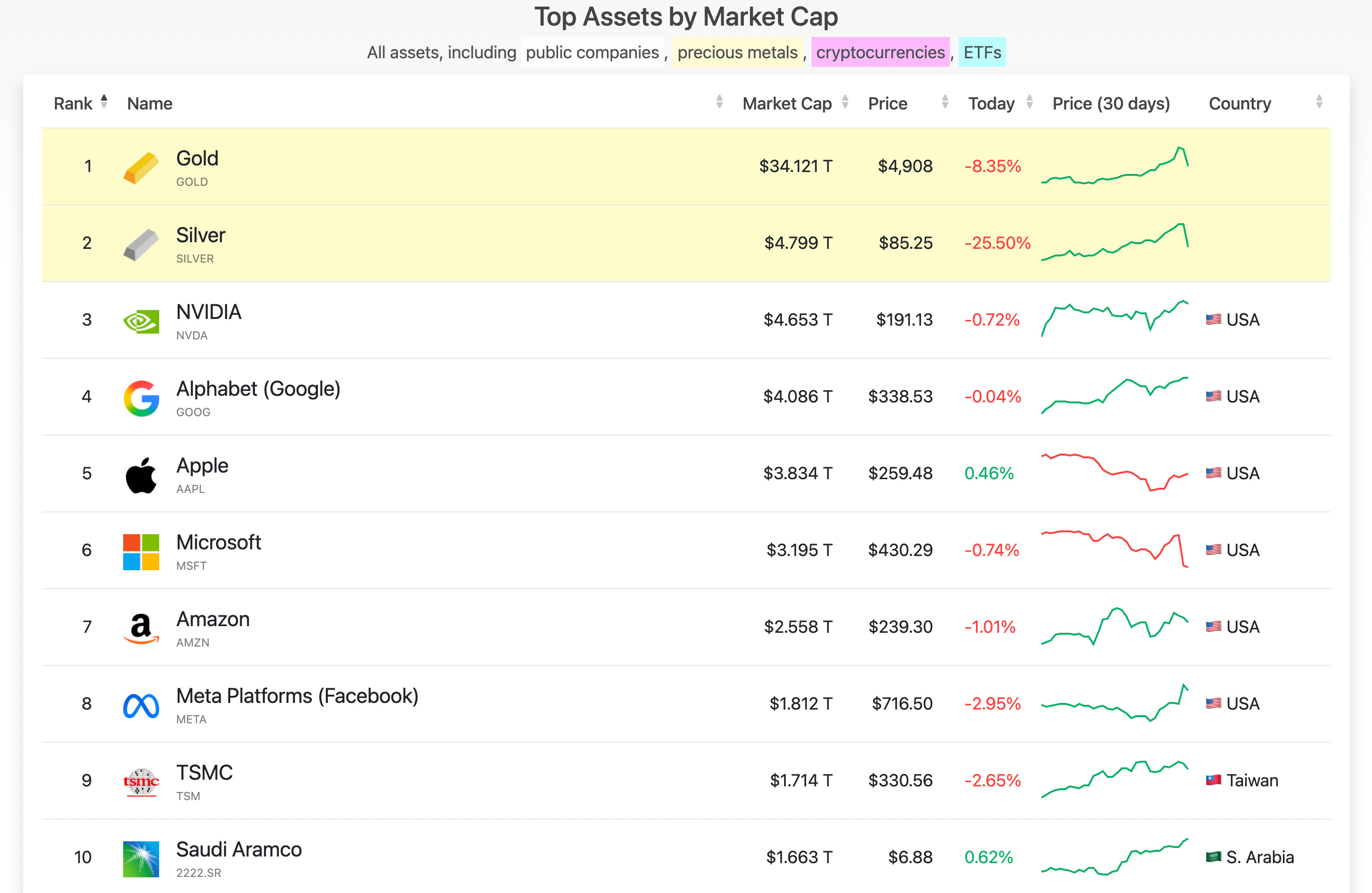Click the Microsoft logo icon
The height and width of the screenshot is (893, 1372).
(141, 552)
